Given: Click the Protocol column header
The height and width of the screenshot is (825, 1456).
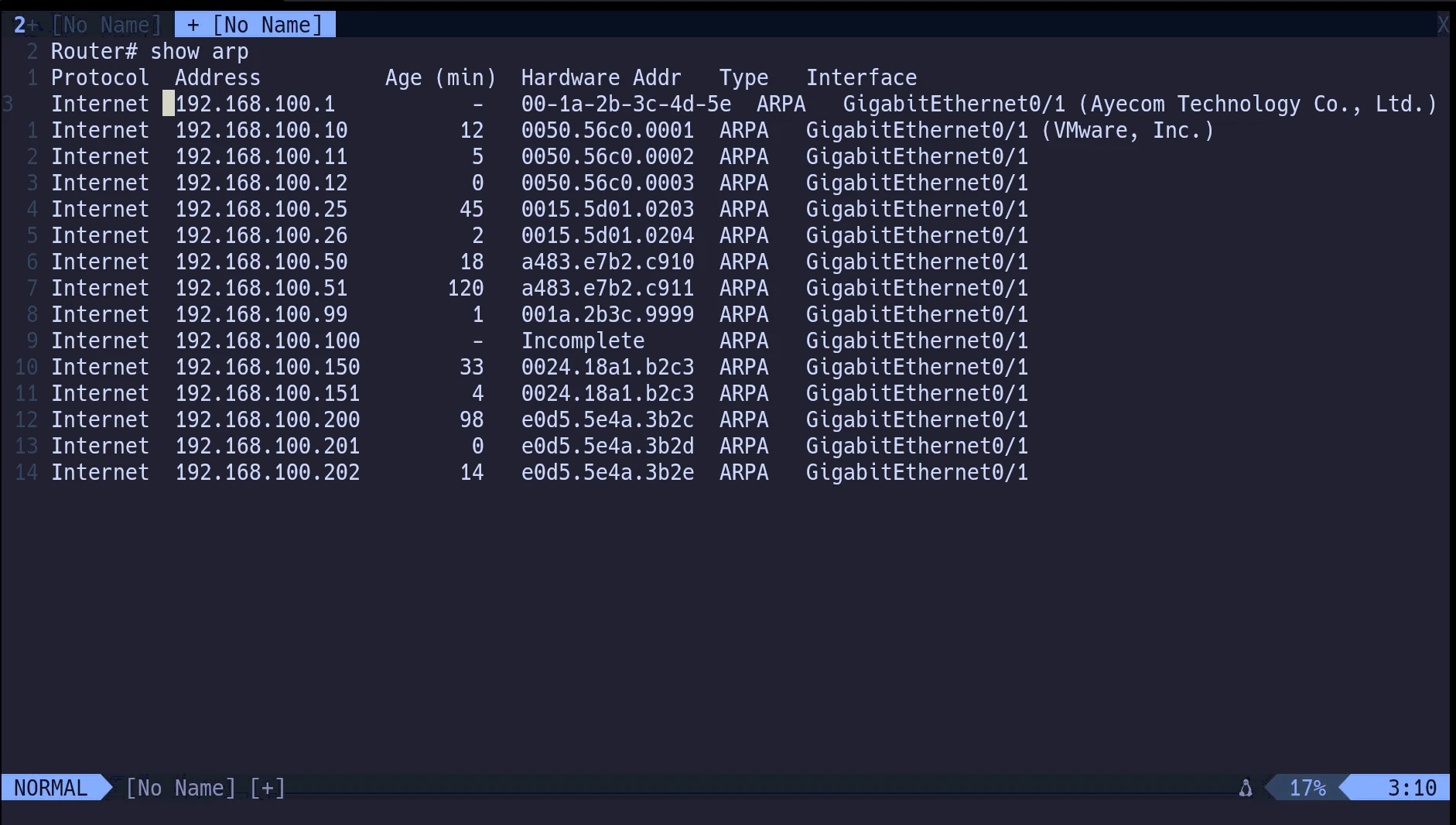Looking at the screenshot, I should pos(101,78).
